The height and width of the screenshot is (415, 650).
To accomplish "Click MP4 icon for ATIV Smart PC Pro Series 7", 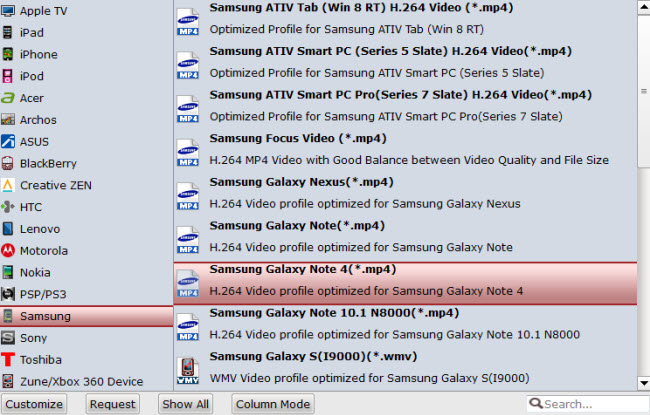I will (188, 109).
